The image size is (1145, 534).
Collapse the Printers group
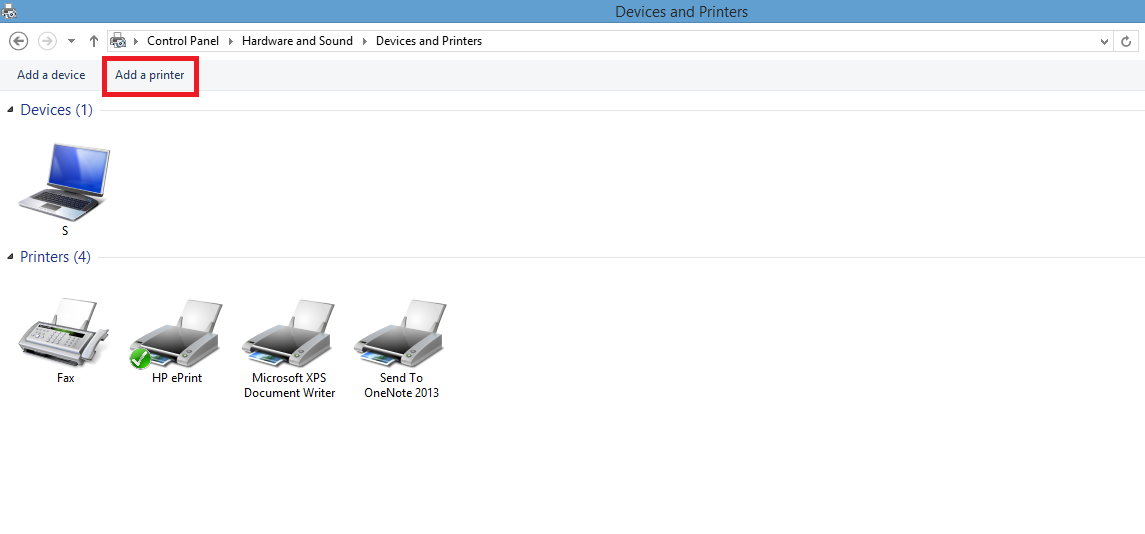pyautogui.click(x=11, y=257)
